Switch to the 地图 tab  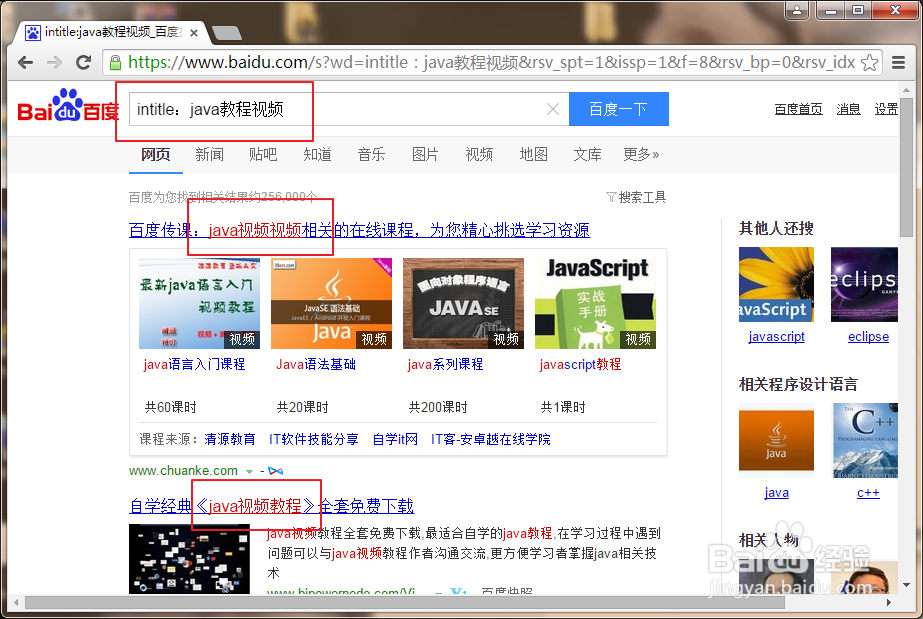pyautogui.click(x=533, y=154)
